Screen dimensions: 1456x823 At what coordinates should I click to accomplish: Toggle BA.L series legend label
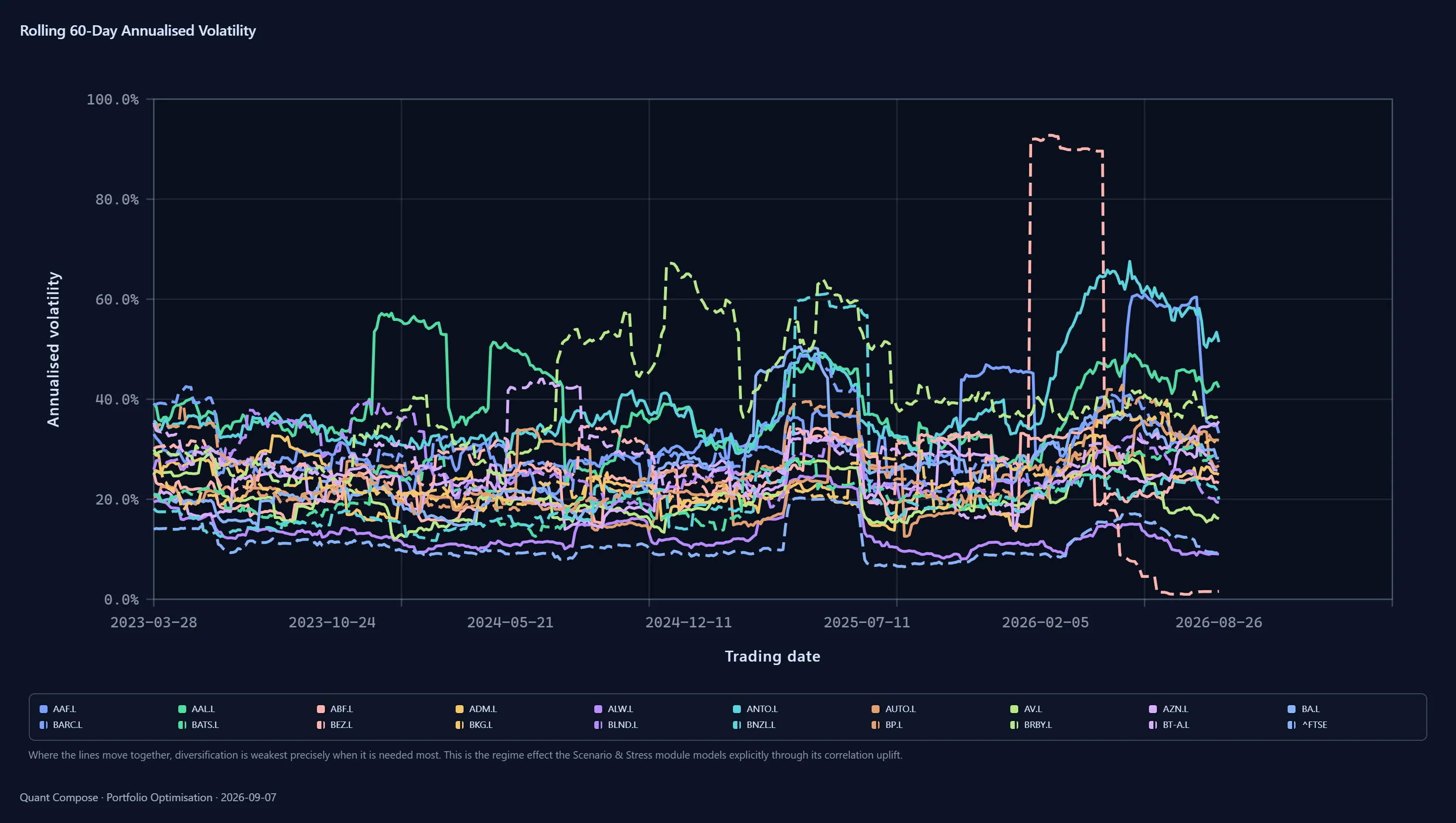point(1310,709)
